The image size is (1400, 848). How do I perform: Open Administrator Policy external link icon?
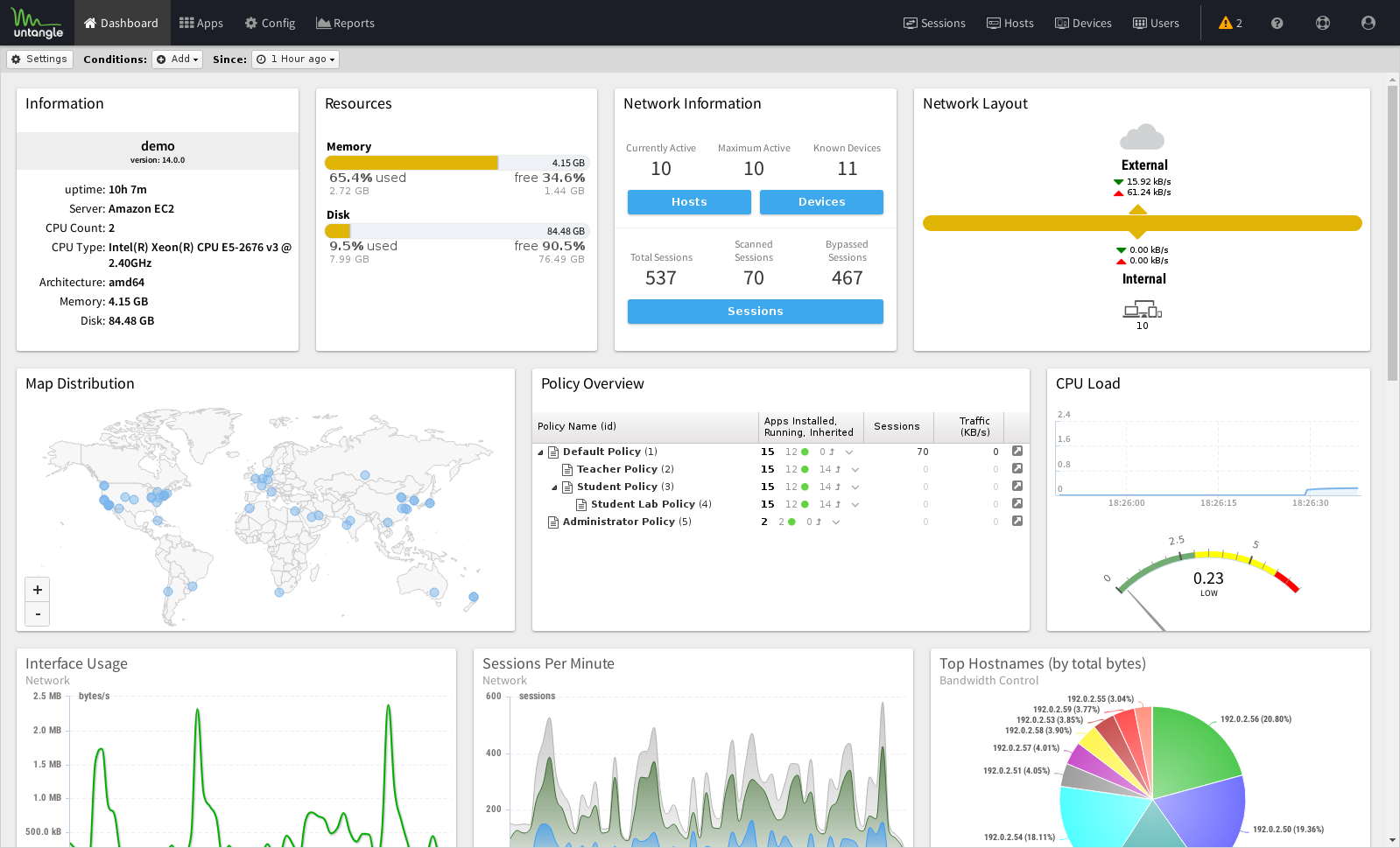point(1017,521)
